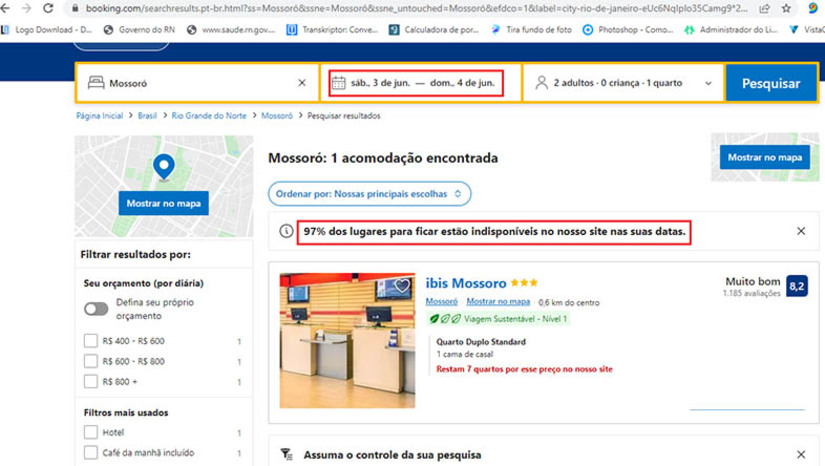Open the www.saude.rn.gov bookmark

pyautogui.click(x=231, y=30)
